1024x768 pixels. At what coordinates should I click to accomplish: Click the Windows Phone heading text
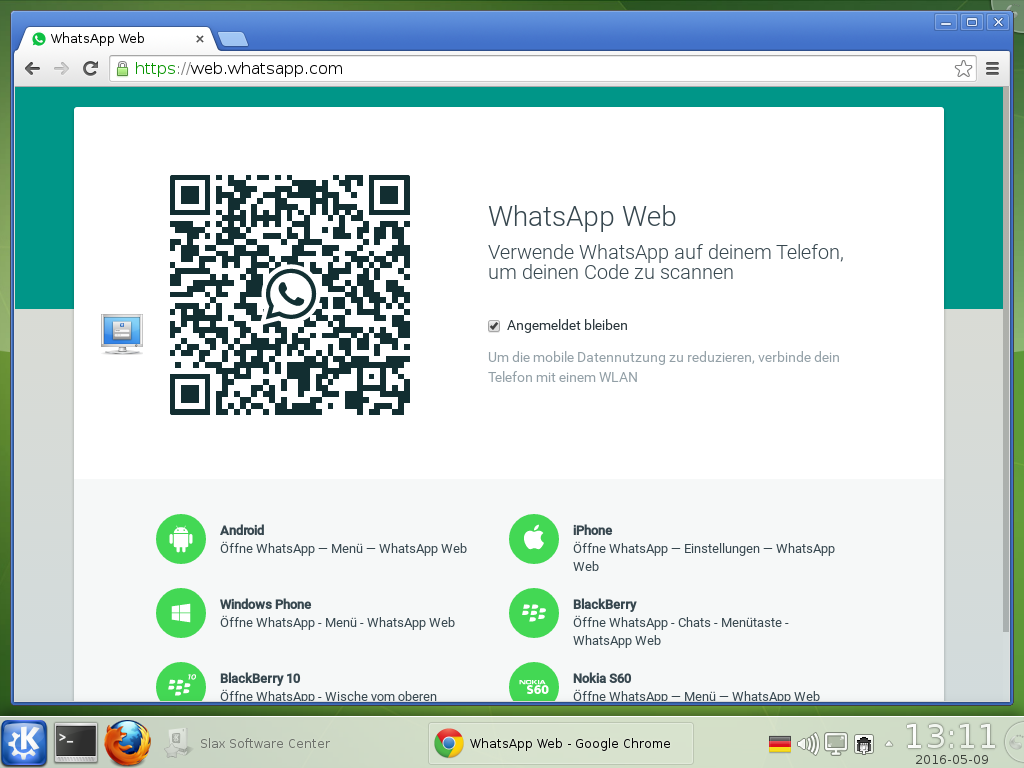click(265, 604)
